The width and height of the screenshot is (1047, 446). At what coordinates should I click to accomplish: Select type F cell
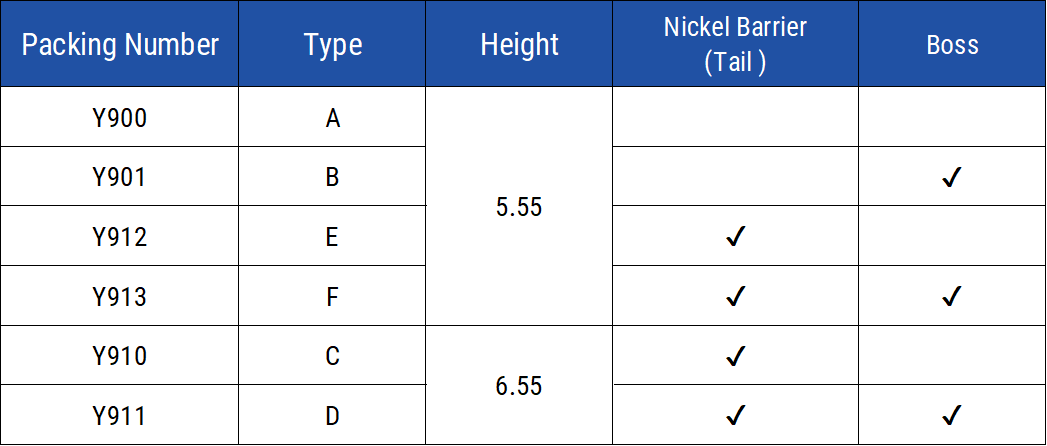click(x=333, y=296)
